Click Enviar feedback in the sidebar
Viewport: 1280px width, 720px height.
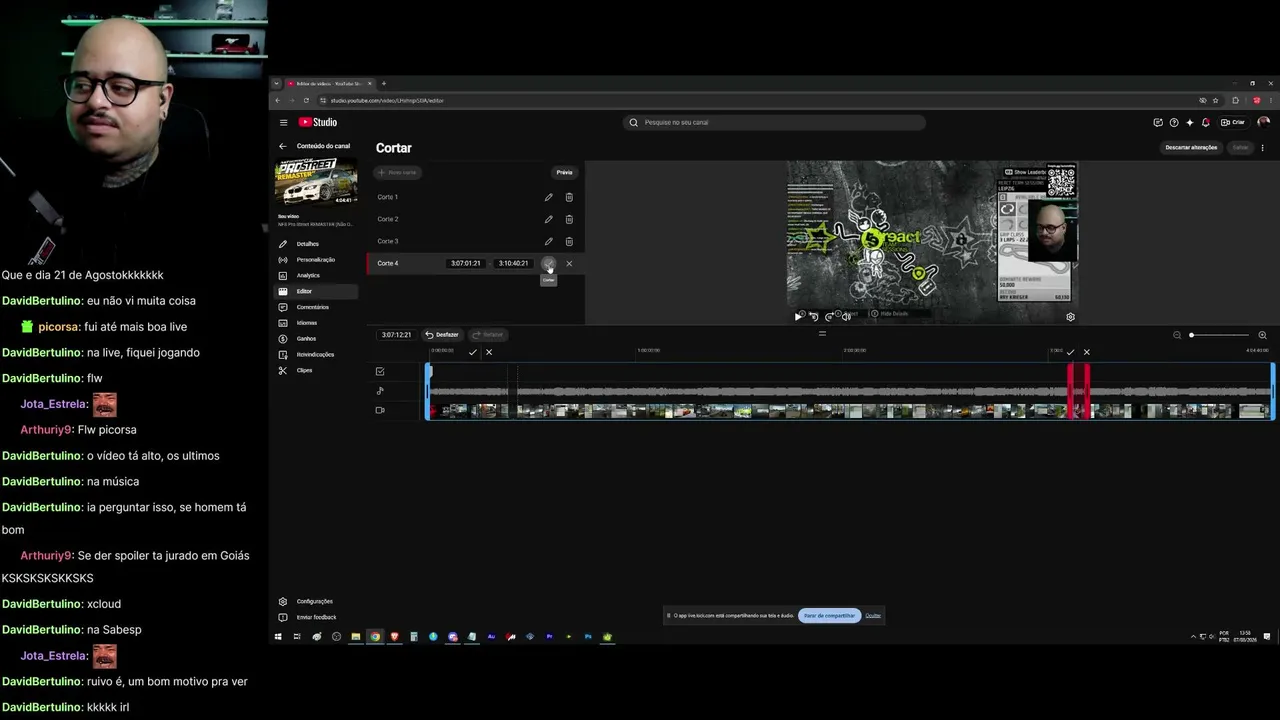click(x=314, y=617)
